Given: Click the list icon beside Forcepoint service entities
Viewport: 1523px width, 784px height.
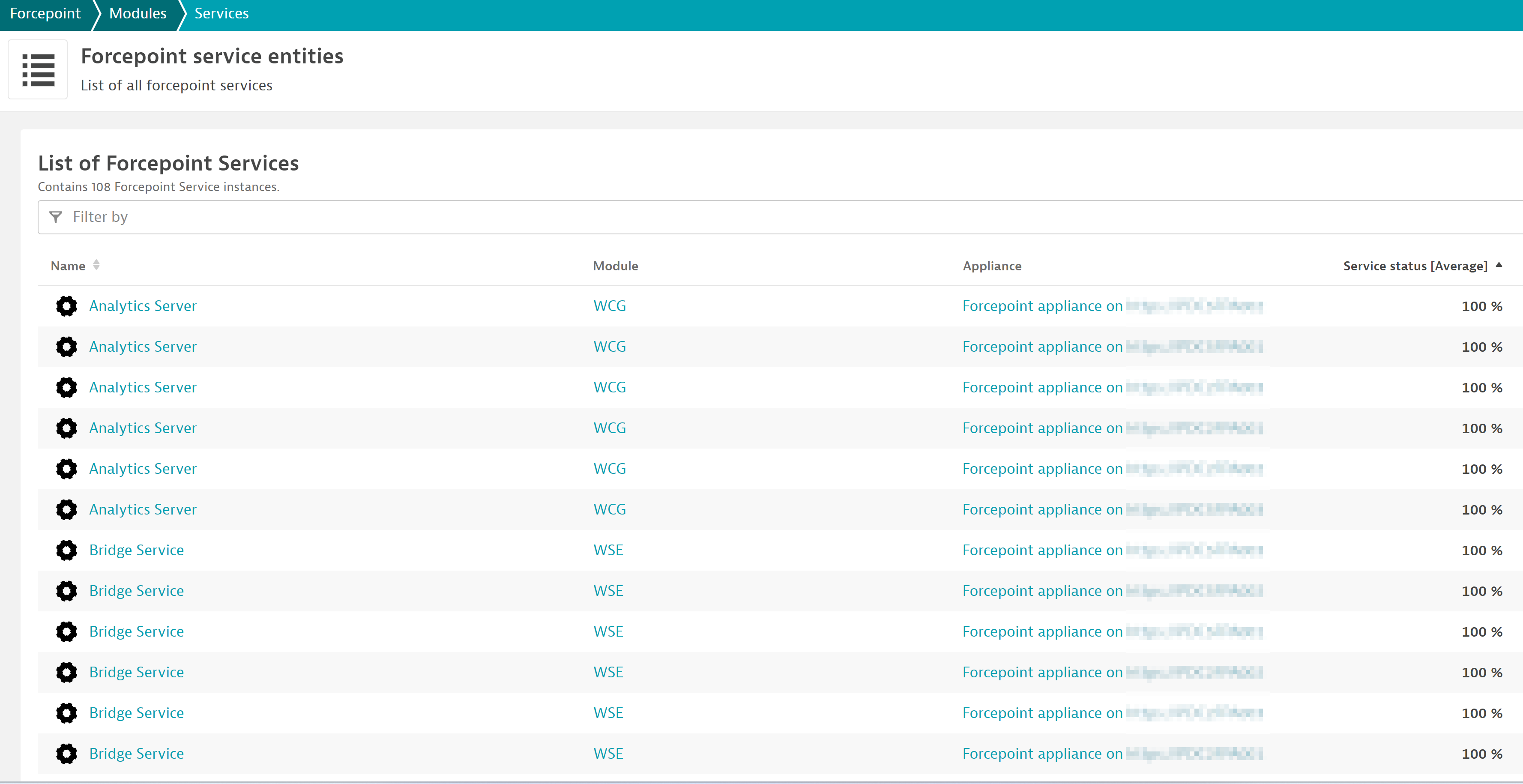Looking at the screenshot, I should [37, 69].
